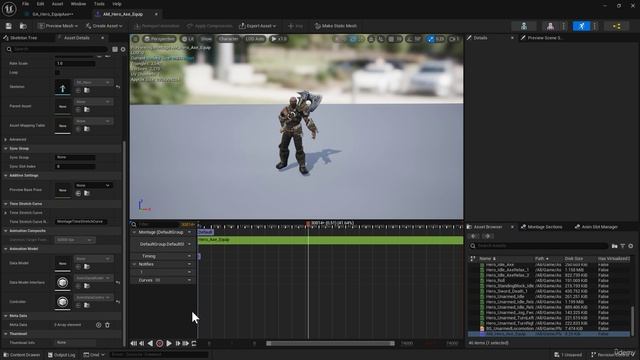Open the Export Asset dropdown
The height and width of the screenshot is (360, 640).
[258, 26]
